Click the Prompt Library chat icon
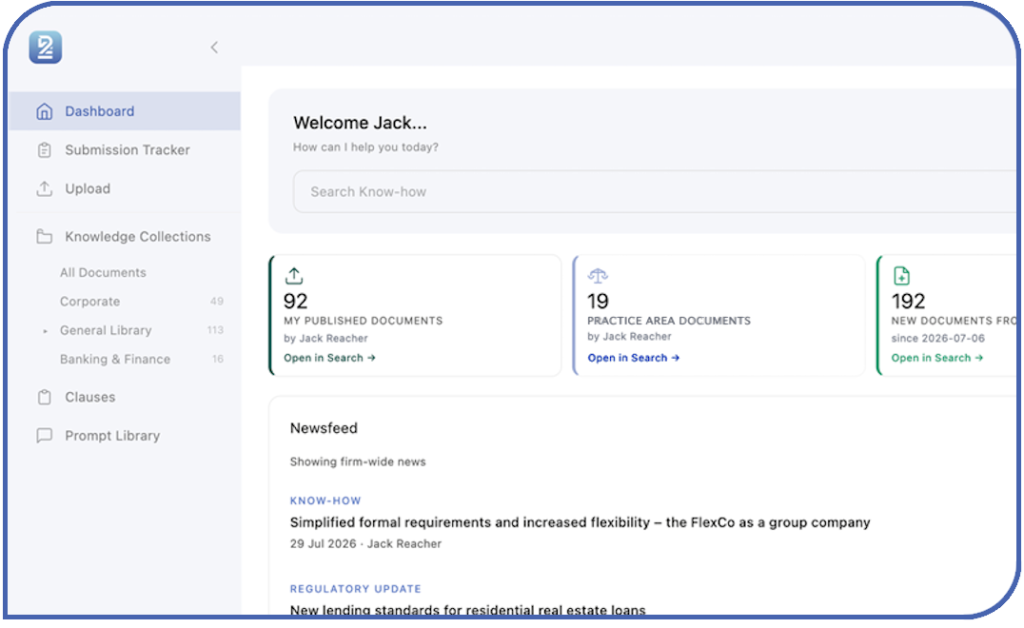This screenshot has width=1024, height=628. coord(44,435)
